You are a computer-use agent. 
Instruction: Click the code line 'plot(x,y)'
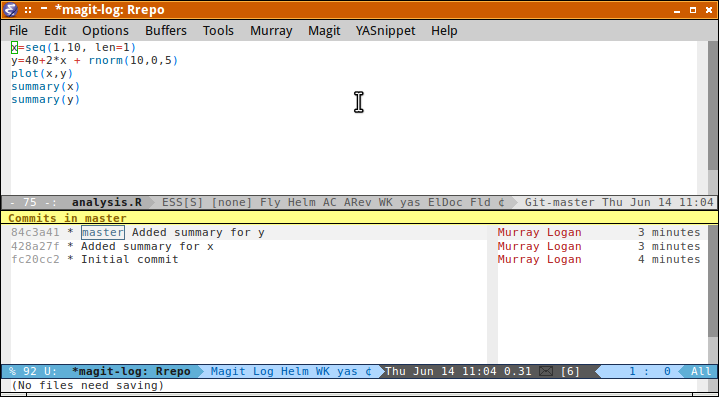(x=42, y=73)
